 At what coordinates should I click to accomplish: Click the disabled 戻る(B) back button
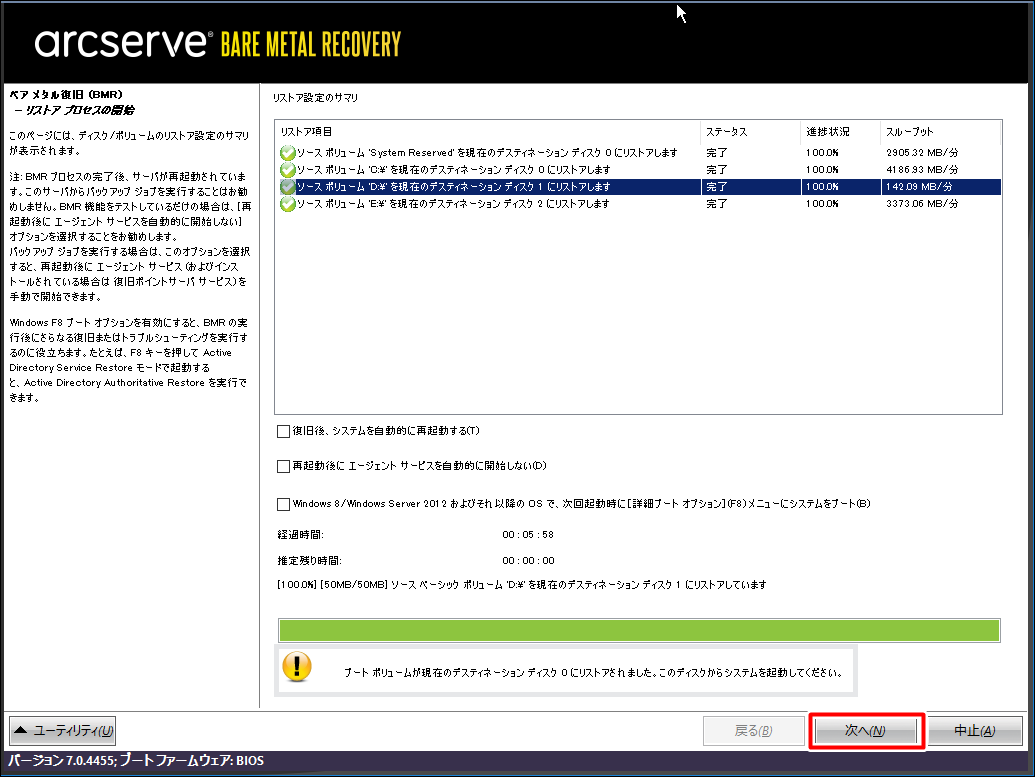tap(753, 731)
